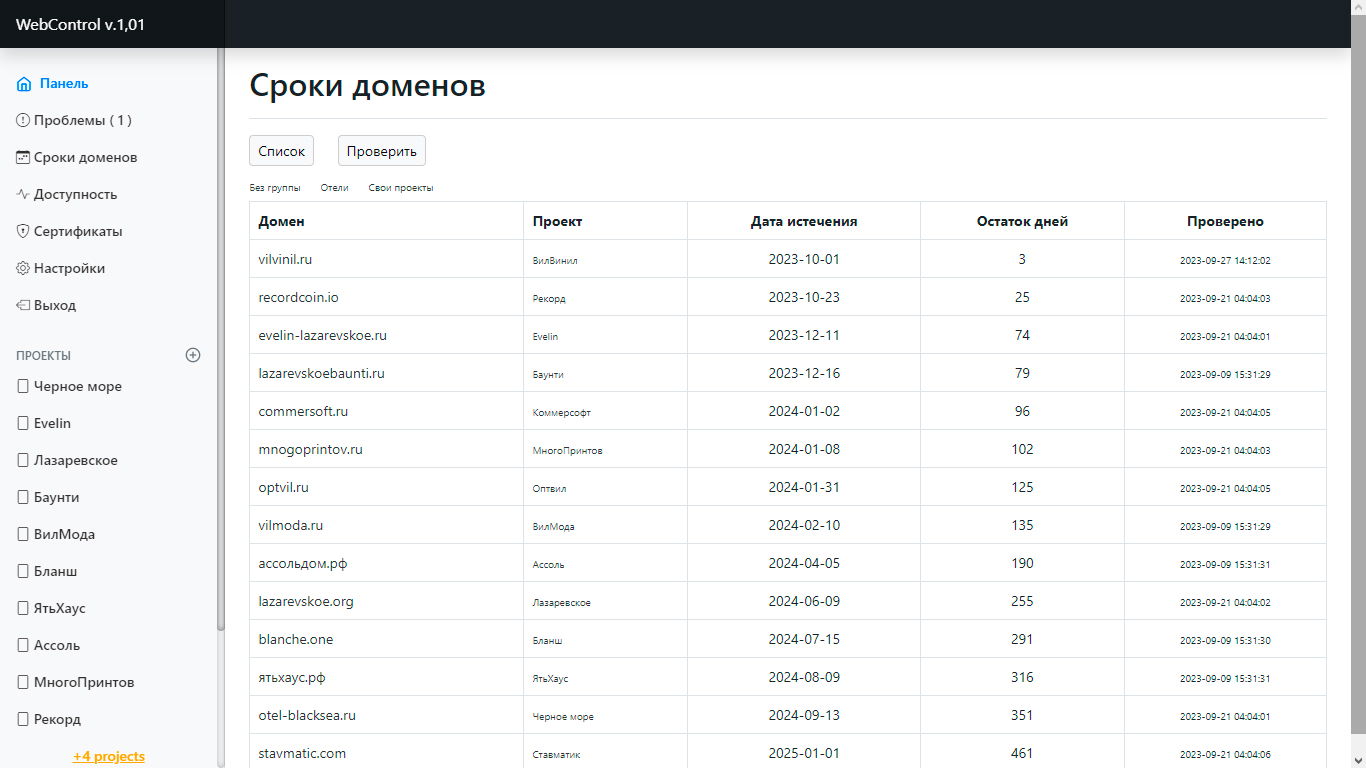Filter by Без группы group
Viewport: 1366px width, 768px height.
[x=275, y=188]
